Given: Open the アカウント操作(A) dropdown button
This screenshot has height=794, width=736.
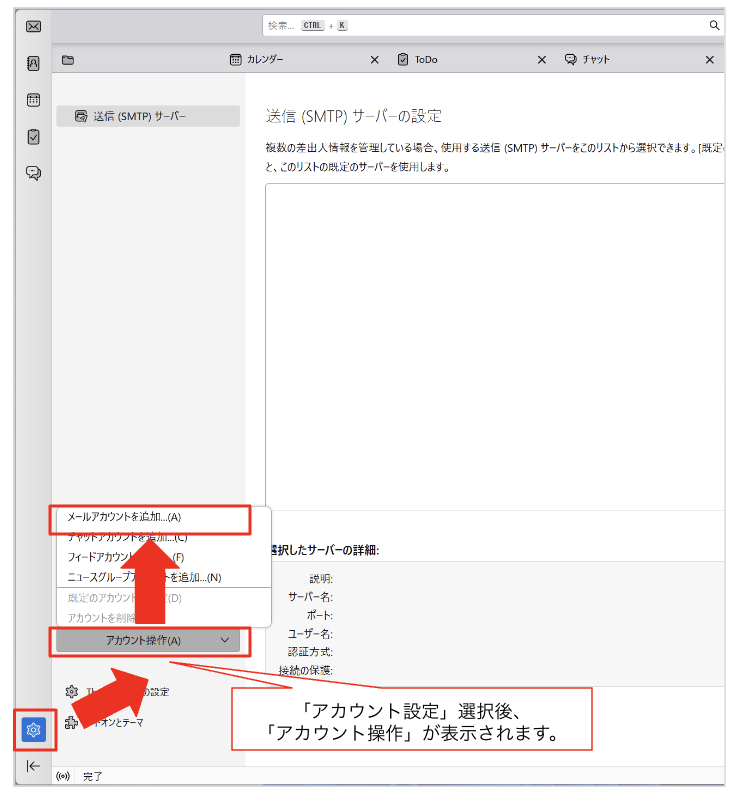Looking at the screenshot, I should click(148, 641).
